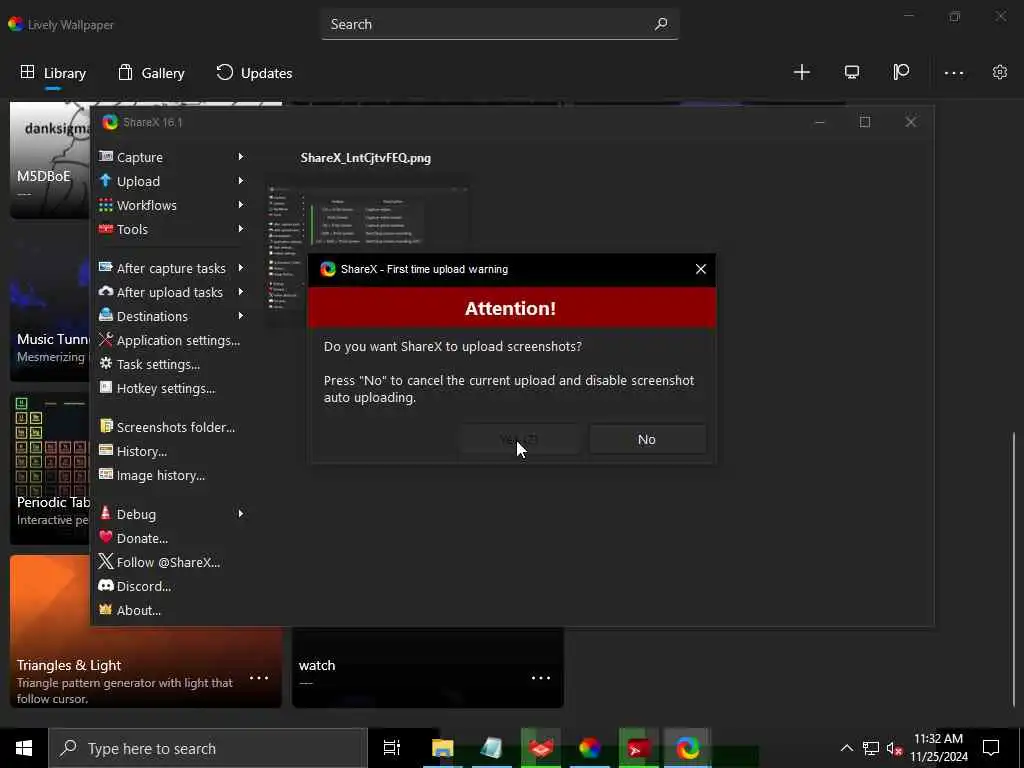The image size is (1024, 768).
Task: Click the Task settings gear icon
Action: point(106,364)
